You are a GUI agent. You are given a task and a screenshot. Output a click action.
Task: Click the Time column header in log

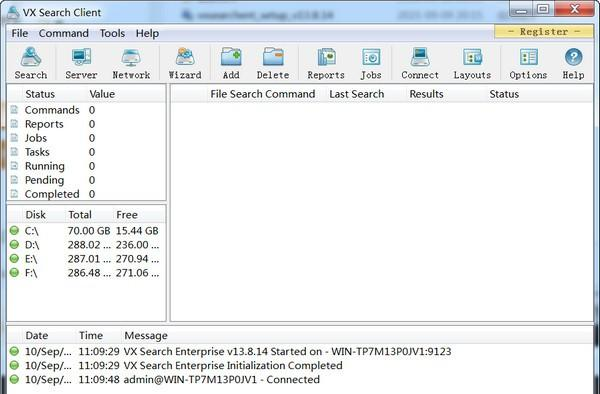(91, 335)
